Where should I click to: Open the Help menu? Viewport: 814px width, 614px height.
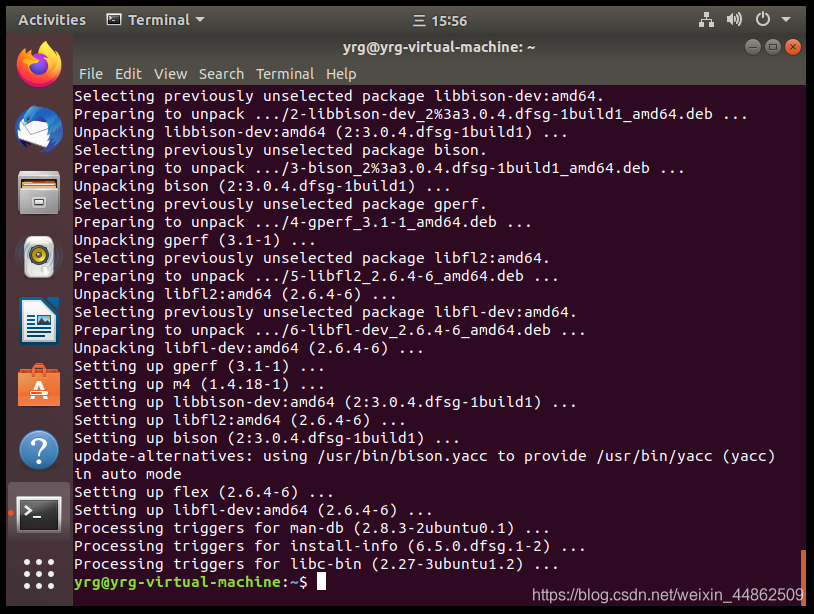pyautogui.click(x=341, y=74)
